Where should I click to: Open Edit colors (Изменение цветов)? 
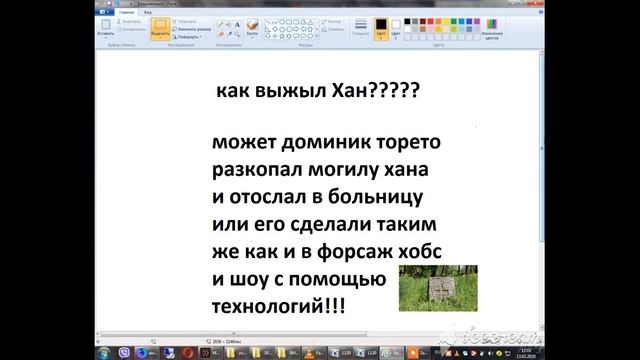tap(492, 29)
